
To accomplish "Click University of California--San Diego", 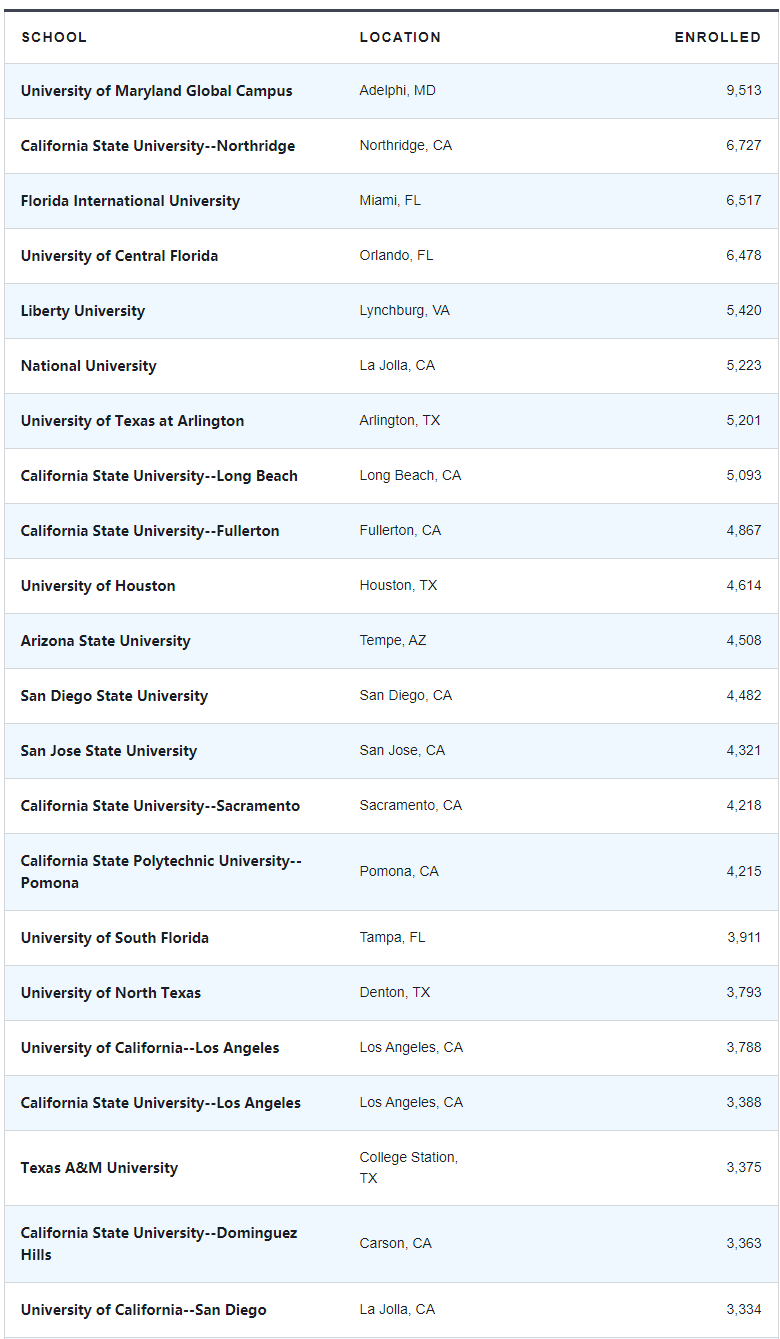I will (143, 1310).
